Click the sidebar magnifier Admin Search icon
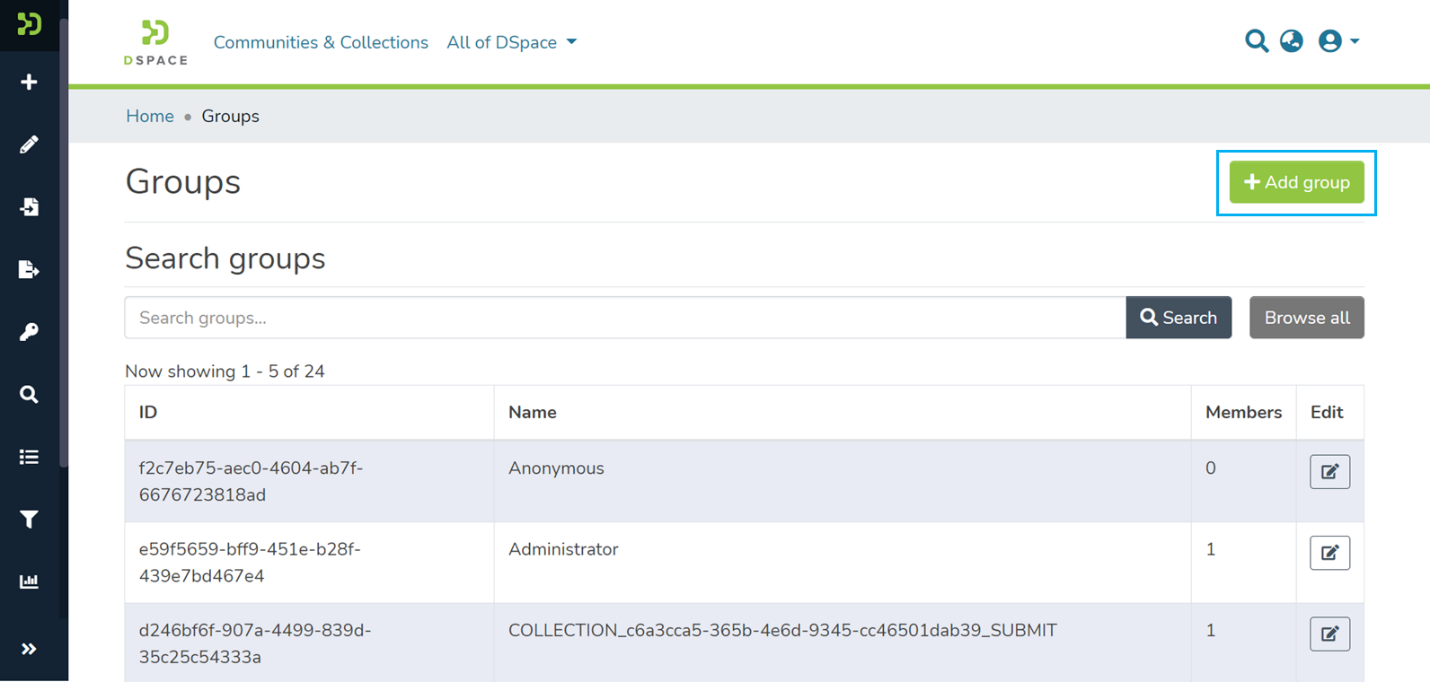 pos(29,395)
